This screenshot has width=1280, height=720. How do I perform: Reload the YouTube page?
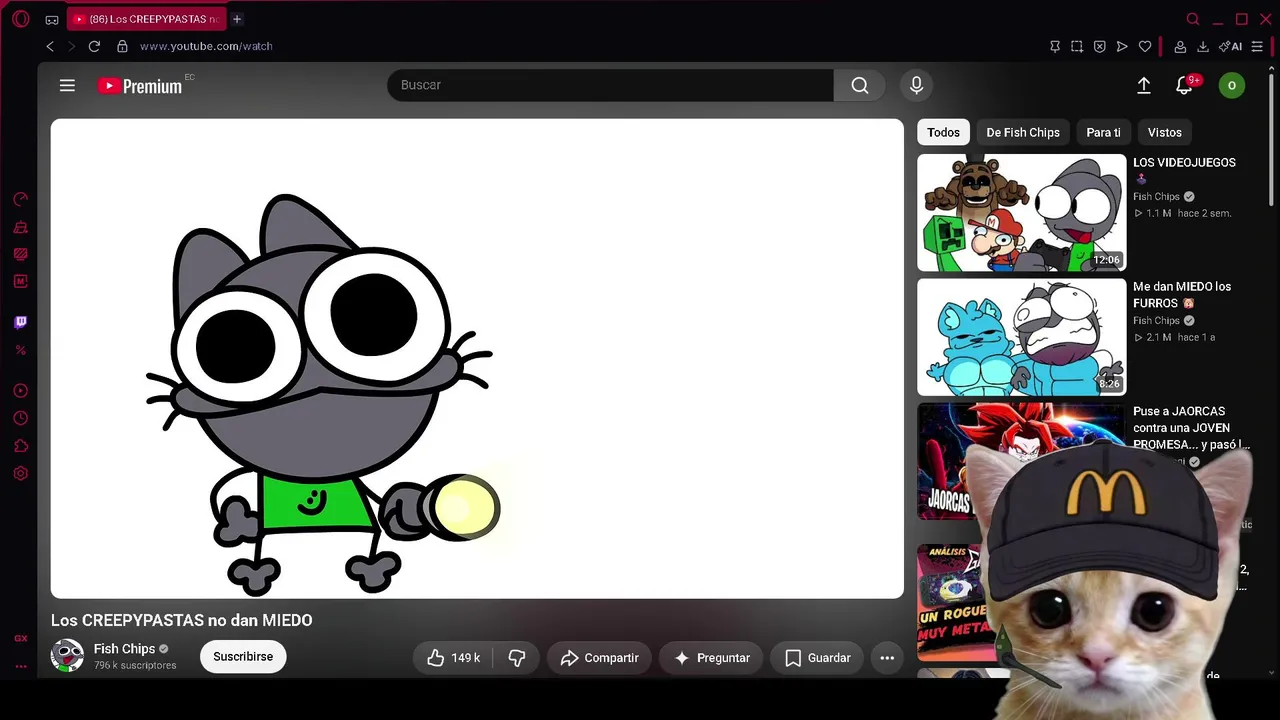pos(94,46)
